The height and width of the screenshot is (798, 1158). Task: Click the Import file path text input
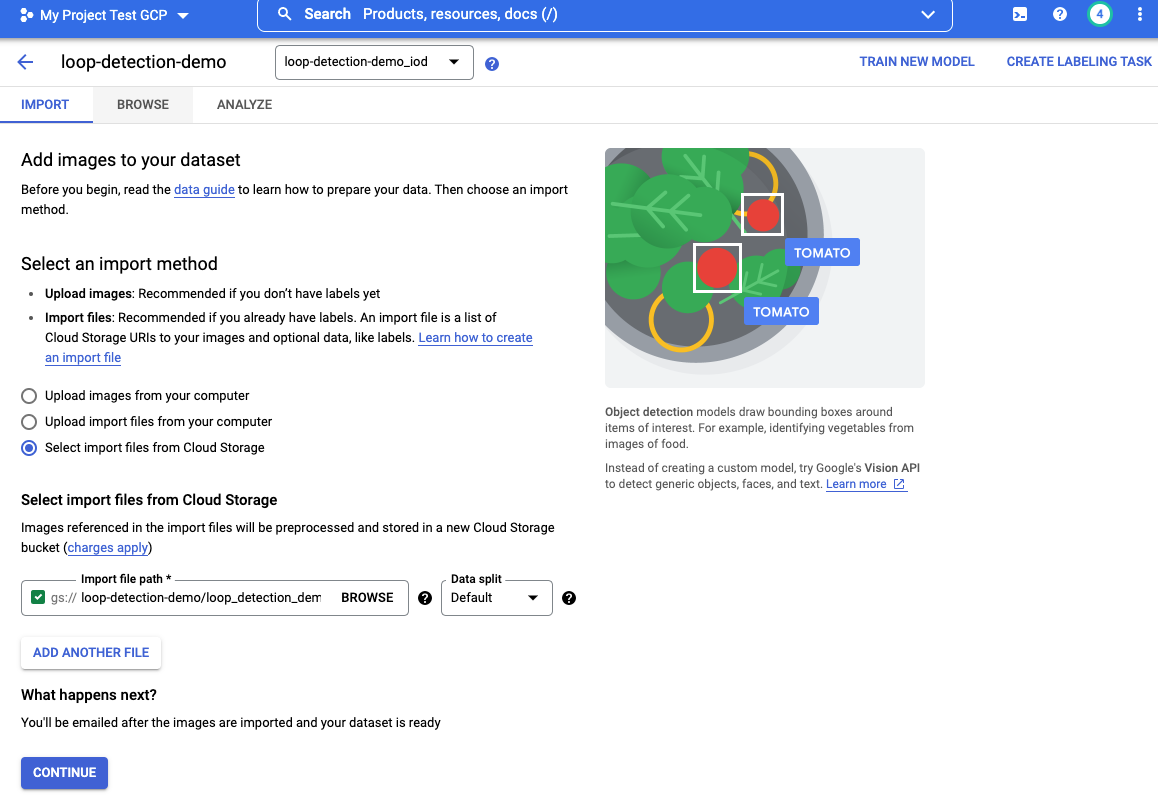point(201,598)
